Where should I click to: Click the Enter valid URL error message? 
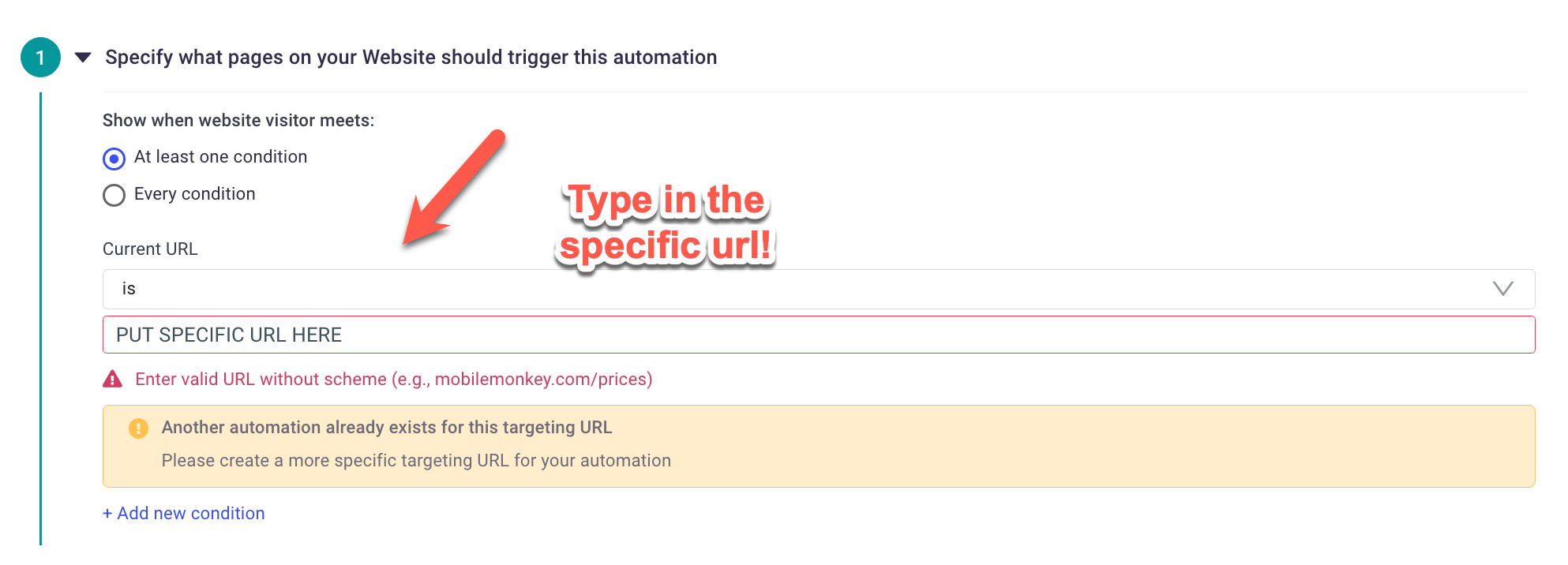(x=394, y=380)
